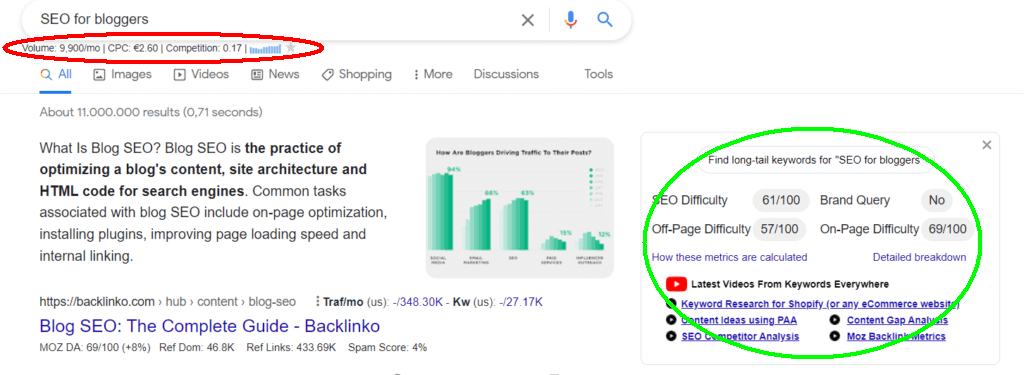Click the About 11.000.000 results text
1024x375 pixels.
point(151,112)
